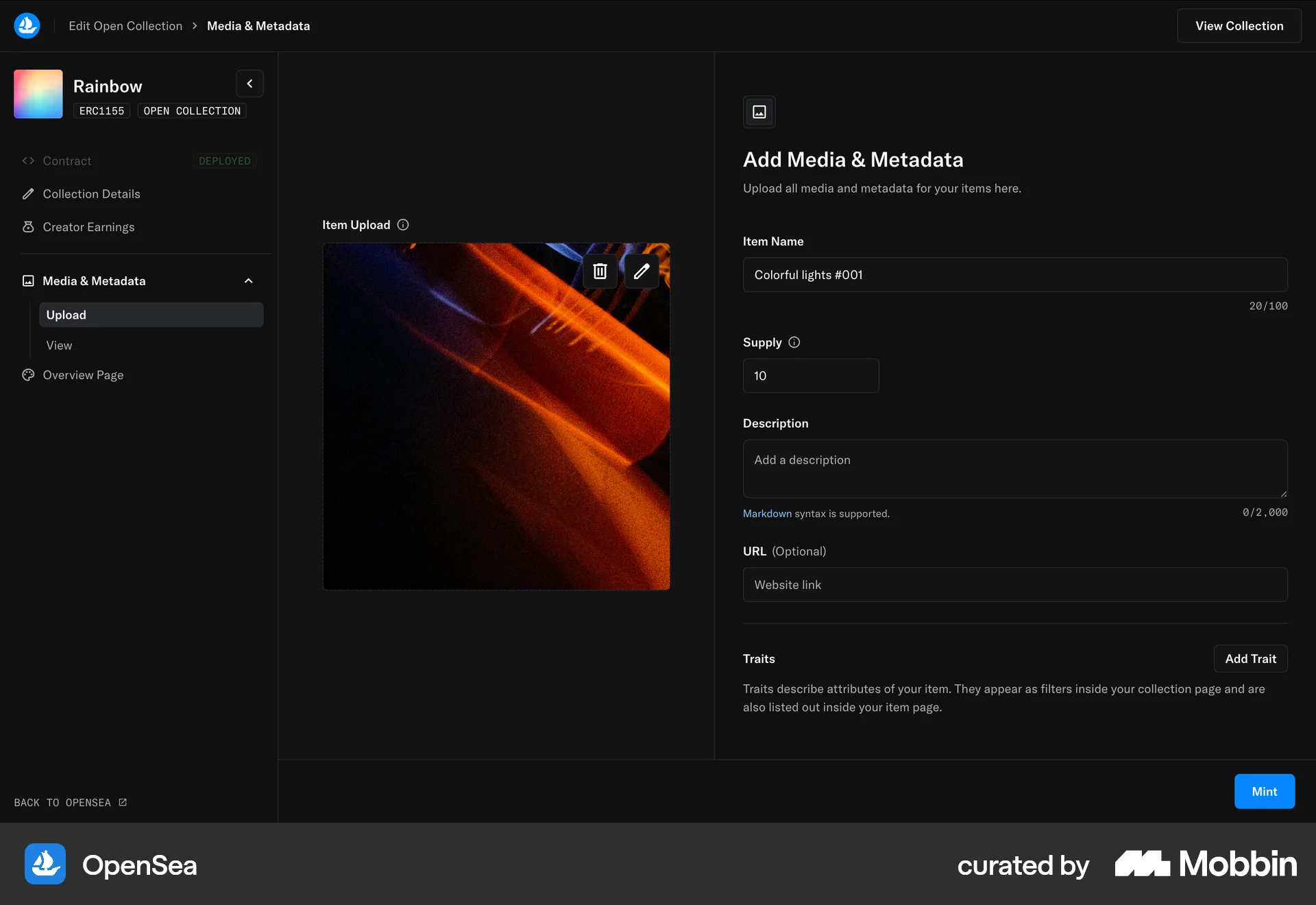Click the Collection Details pencil icon
This screenshot has width=1316, height=905.
tap(28, 194)
